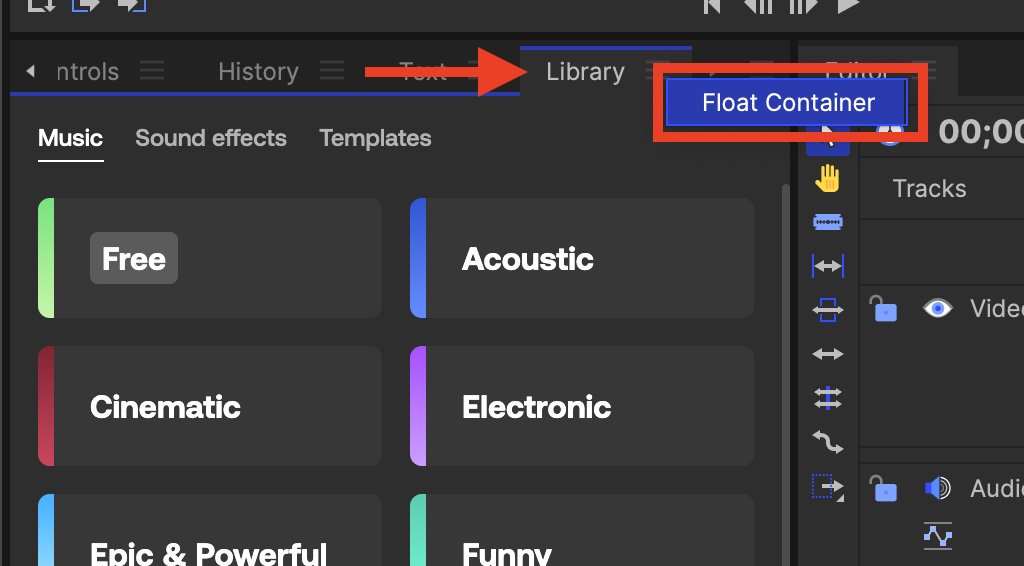
Task: Select the wavy Rate Stretch tool
Action: 828,442
